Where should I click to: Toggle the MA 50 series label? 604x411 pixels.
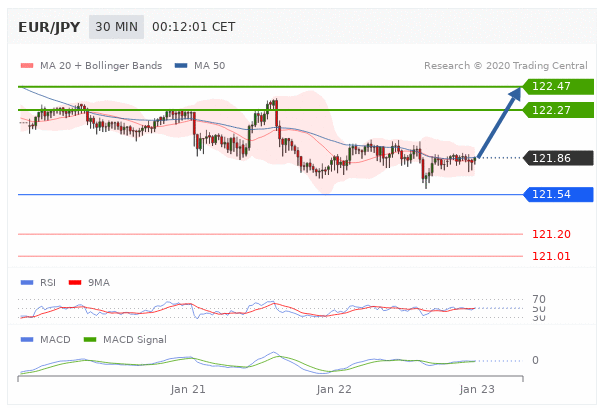point(209,66)
